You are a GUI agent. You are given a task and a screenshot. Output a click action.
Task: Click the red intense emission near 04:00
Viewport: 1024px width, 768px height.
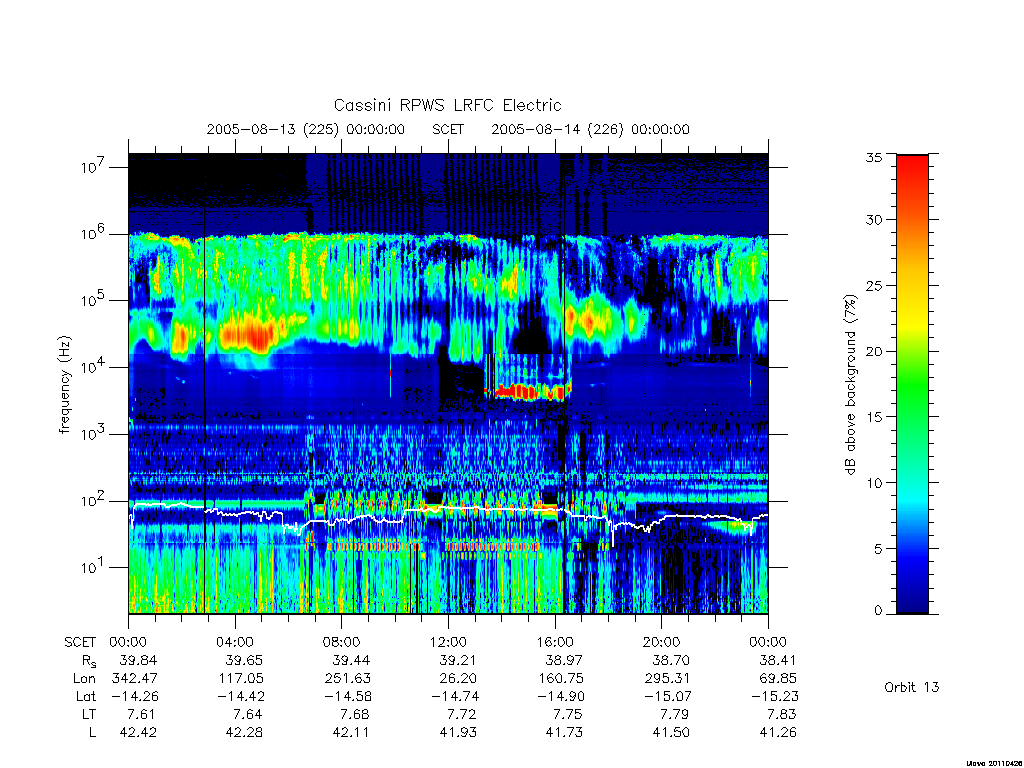[248, 335]
